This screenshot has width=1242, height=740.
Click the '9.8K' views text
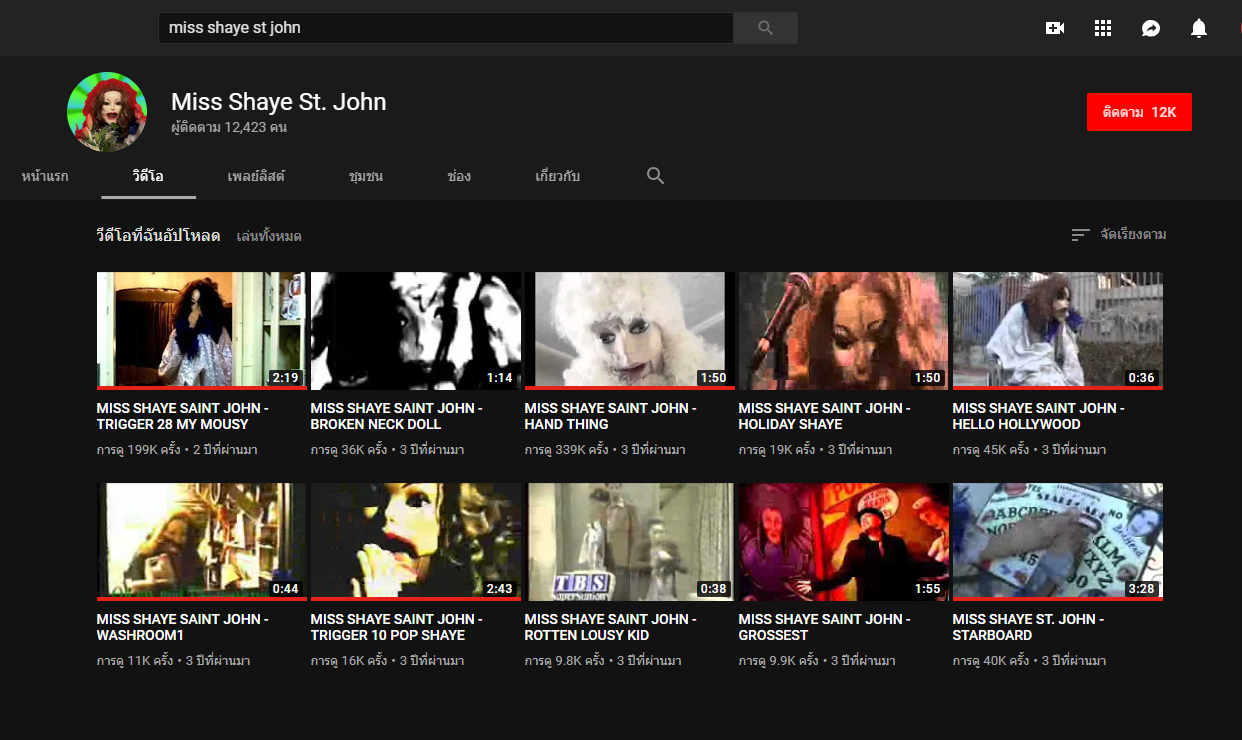point(566,661)
